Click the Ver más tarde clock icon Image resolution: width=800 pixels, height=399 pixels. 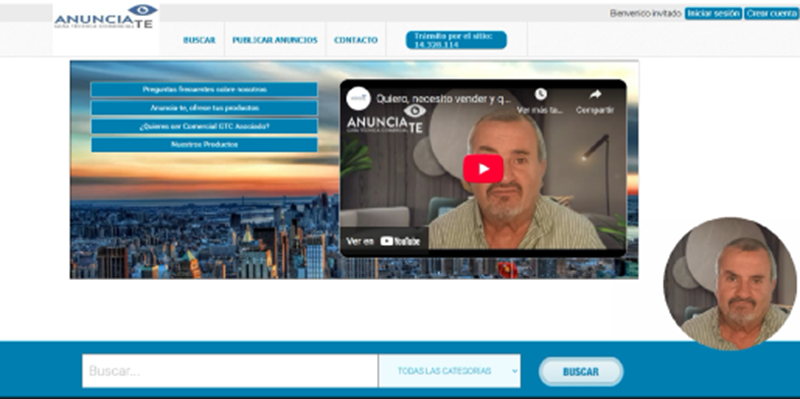coord(541,94)
